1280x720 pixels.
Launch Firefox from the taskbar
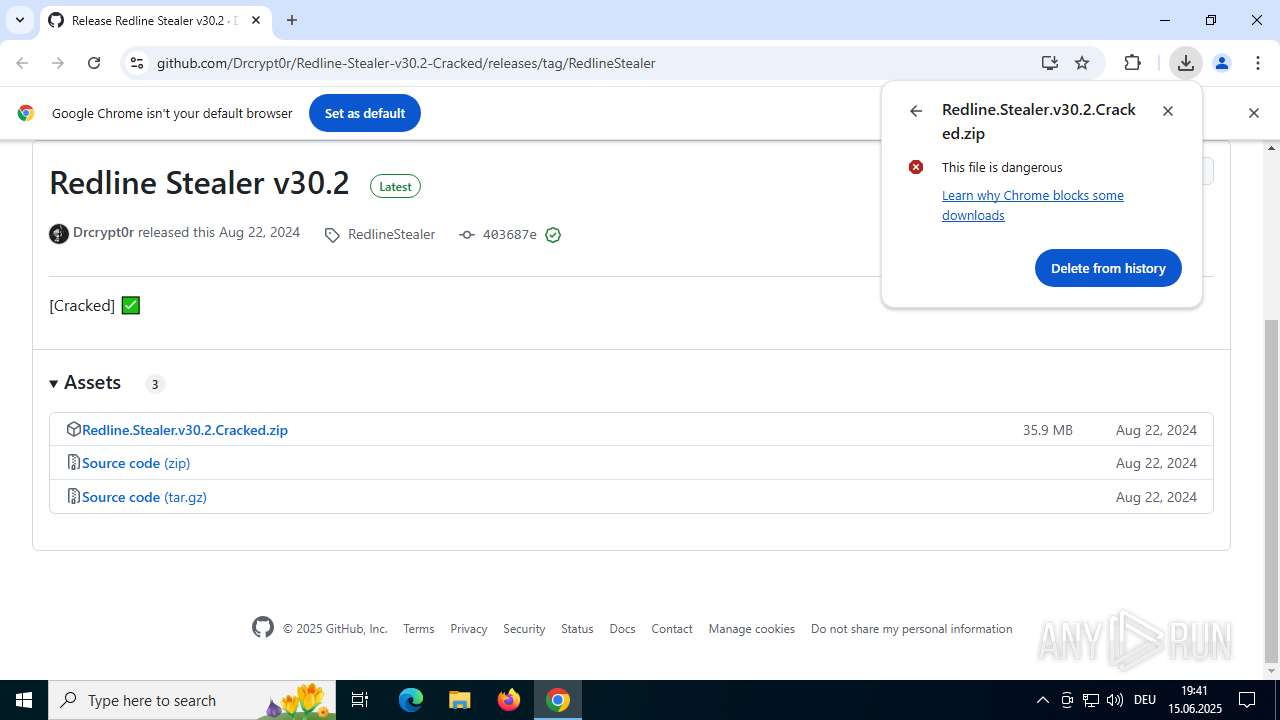click(508, 700)
